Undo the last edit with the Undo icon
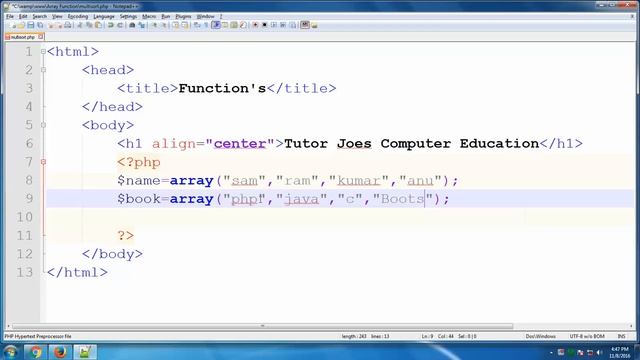 (110, 25)
